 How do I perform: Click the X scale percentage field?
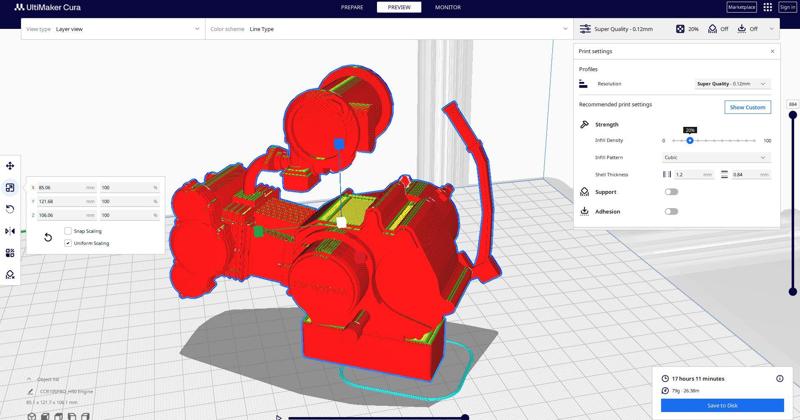point(130,188)
